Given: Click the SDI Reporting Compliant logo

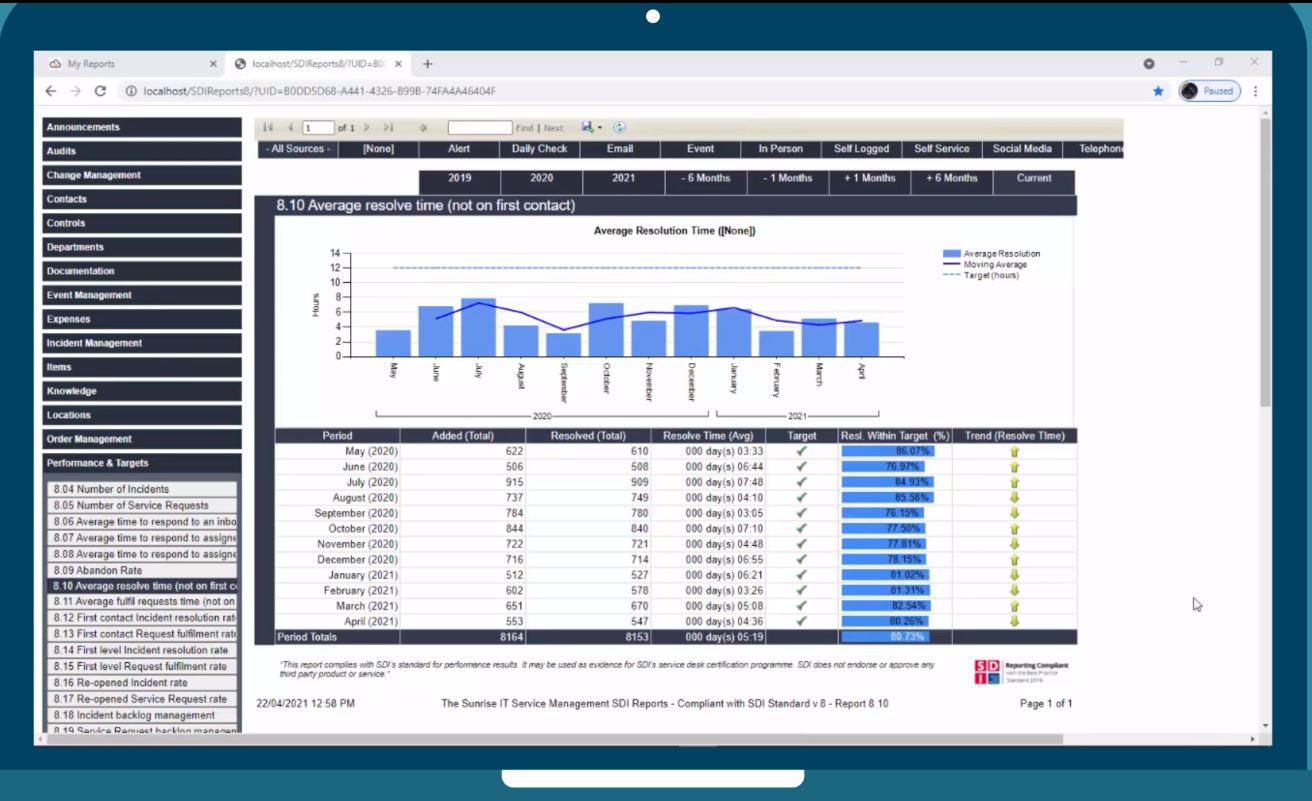Looking at the screenshot, I should coord(1022,671).
